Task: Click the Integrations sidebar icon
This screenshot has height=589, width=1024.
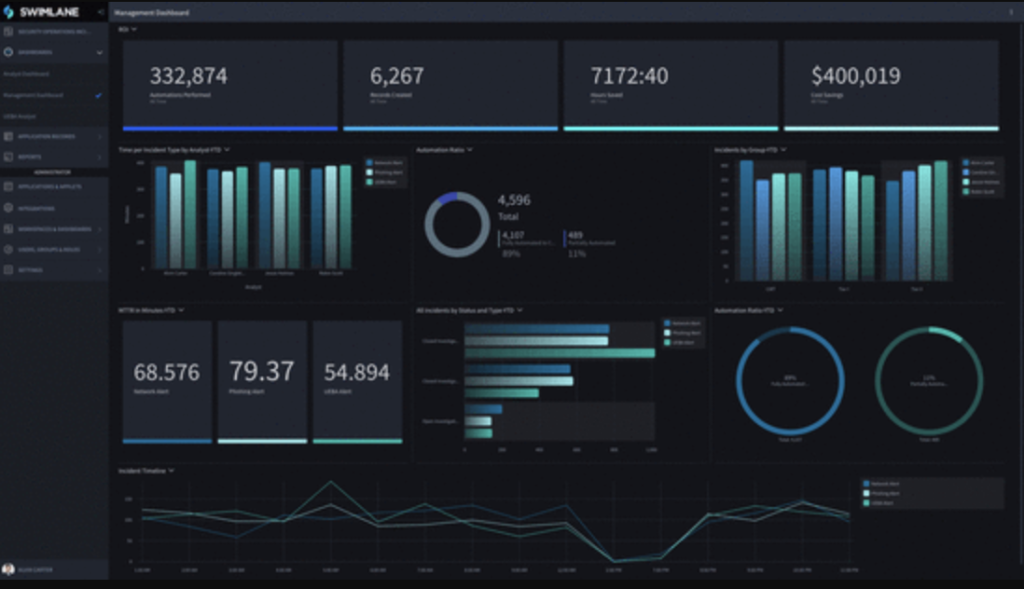Action: (8, 208)
